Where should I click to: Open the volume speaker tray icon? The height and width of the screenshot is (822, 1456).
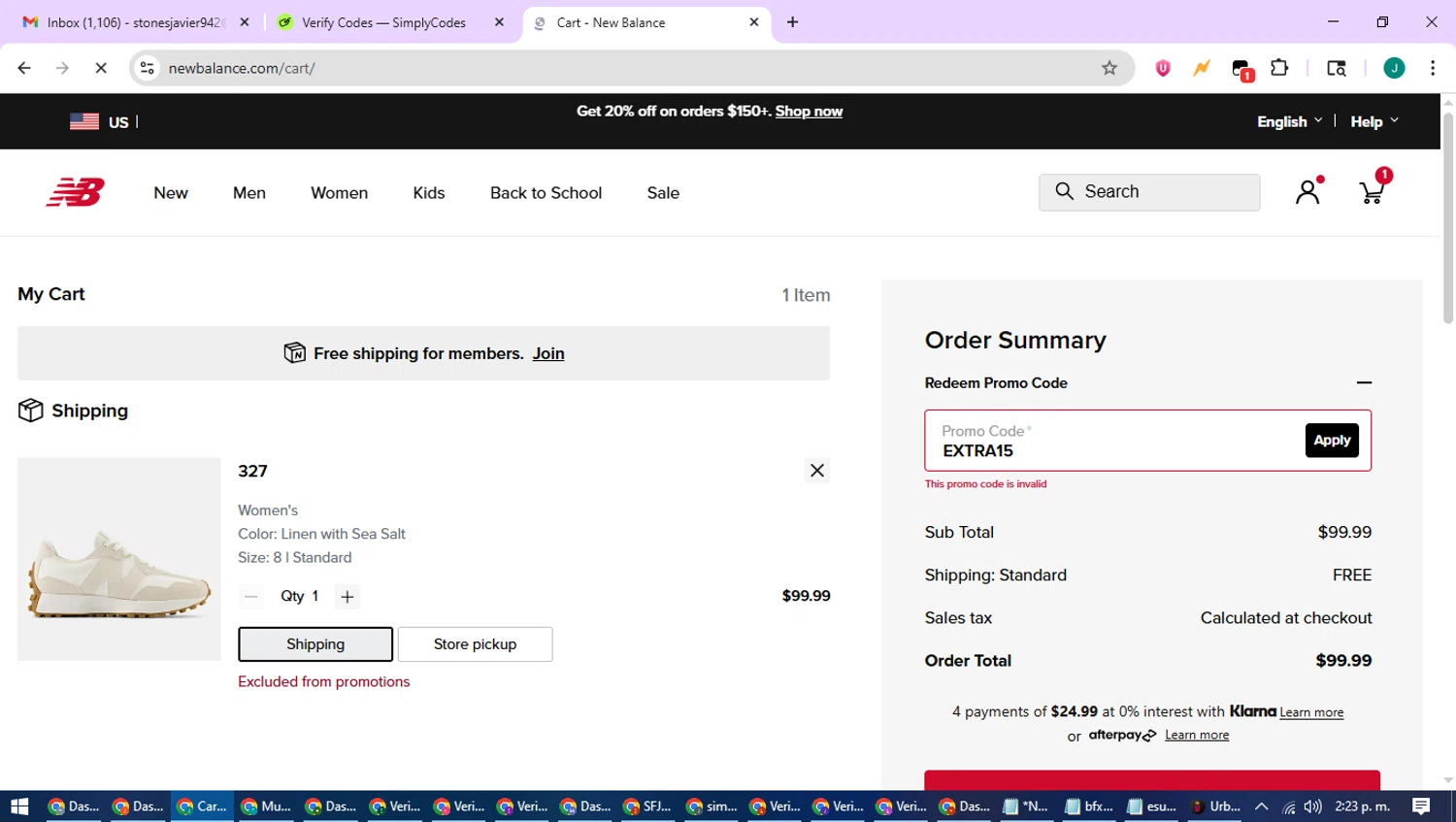(x=1312, y=806)
